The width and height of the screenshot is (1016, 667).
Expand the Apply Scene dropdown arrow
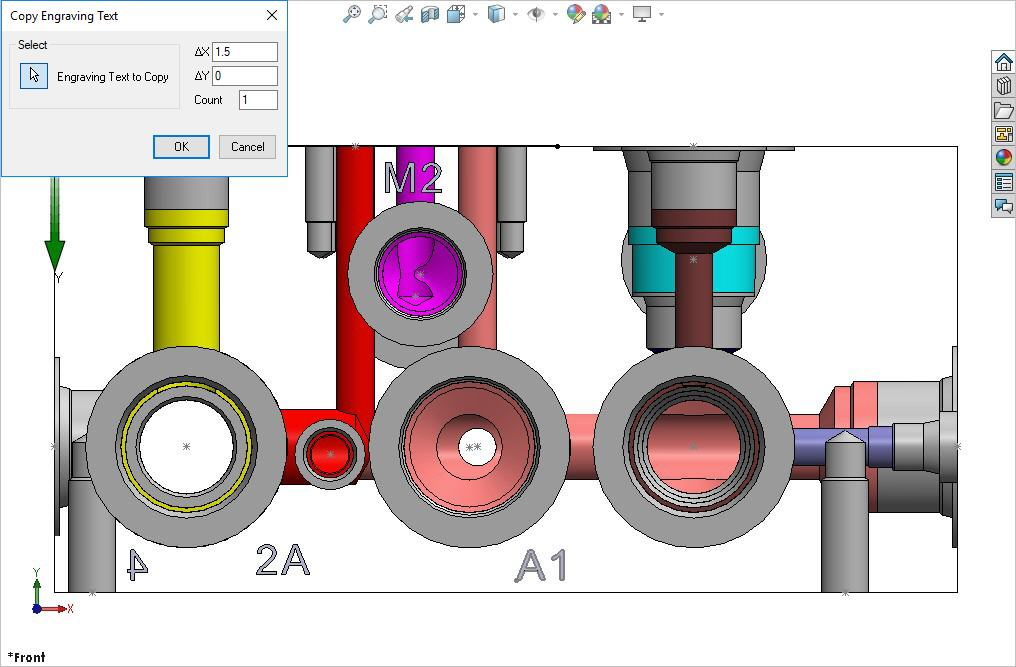(621, 14)
